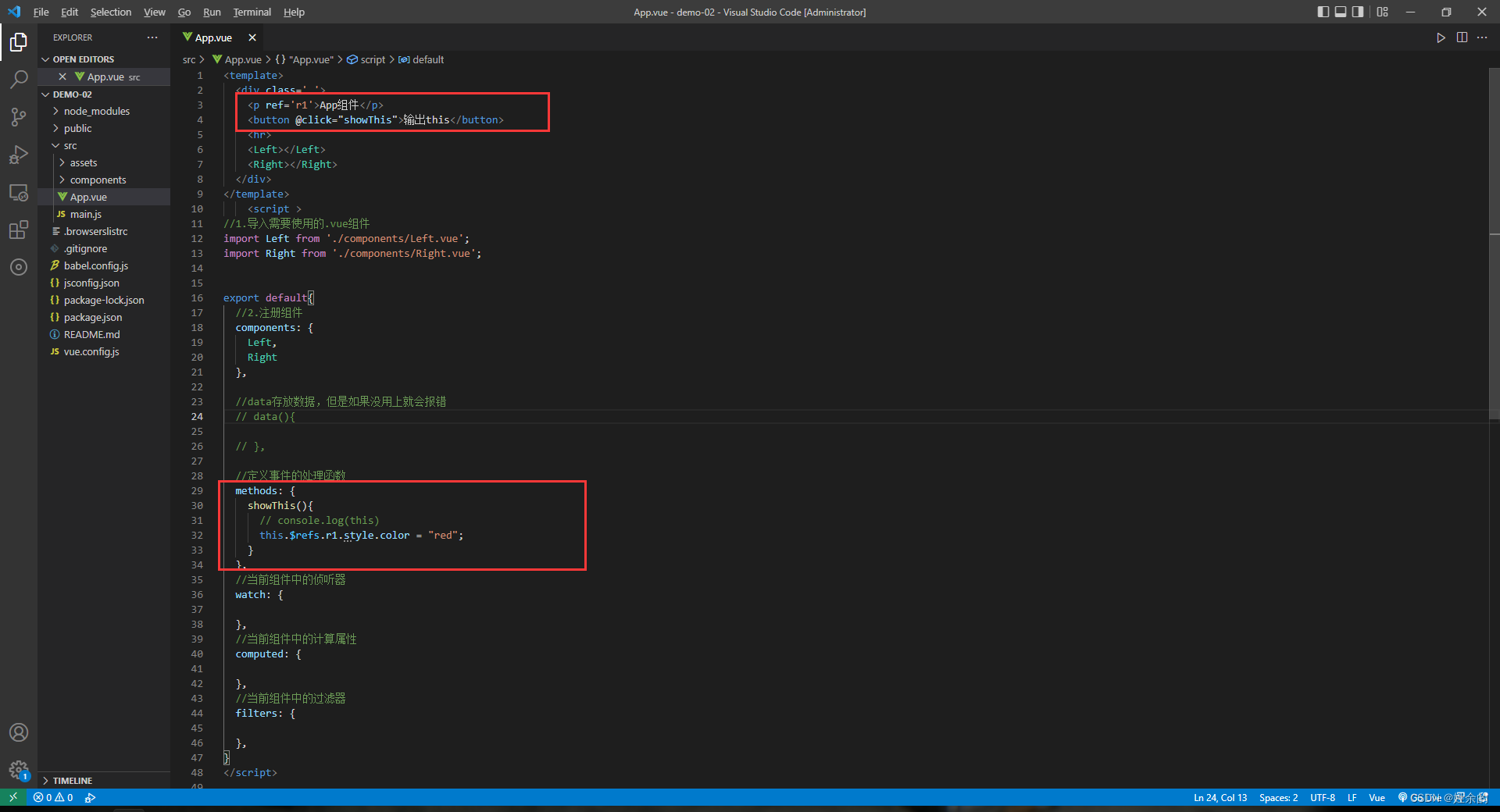Close App.vue in Open Editors list
This screenshot has width=1500, height=812.
coord(62,77)
